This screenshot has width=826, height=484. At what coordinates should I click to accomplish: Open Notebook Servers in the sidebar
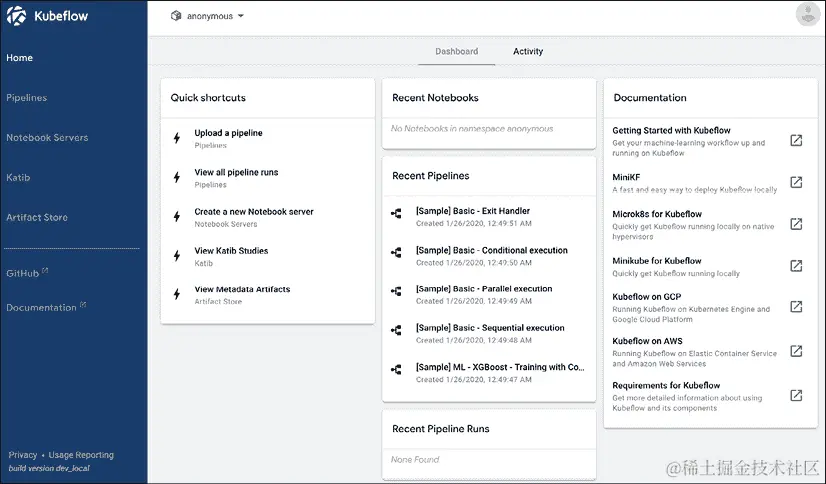47,137
